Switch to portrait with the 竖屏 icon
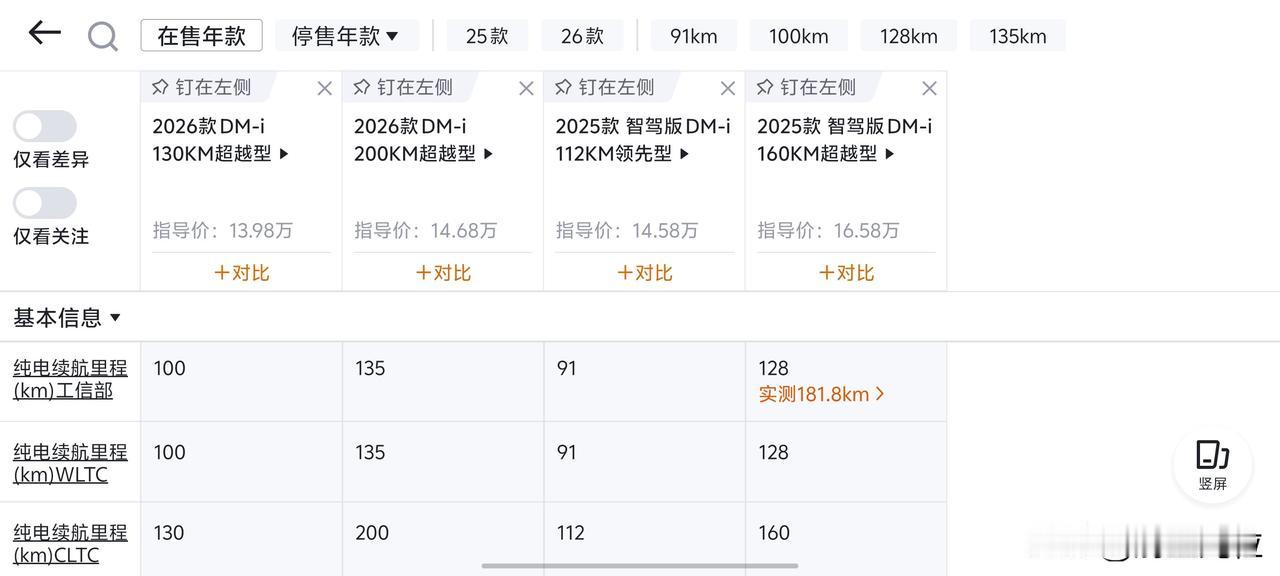Viewport: 1280px width, 576px height. (x=1212, y=465)
